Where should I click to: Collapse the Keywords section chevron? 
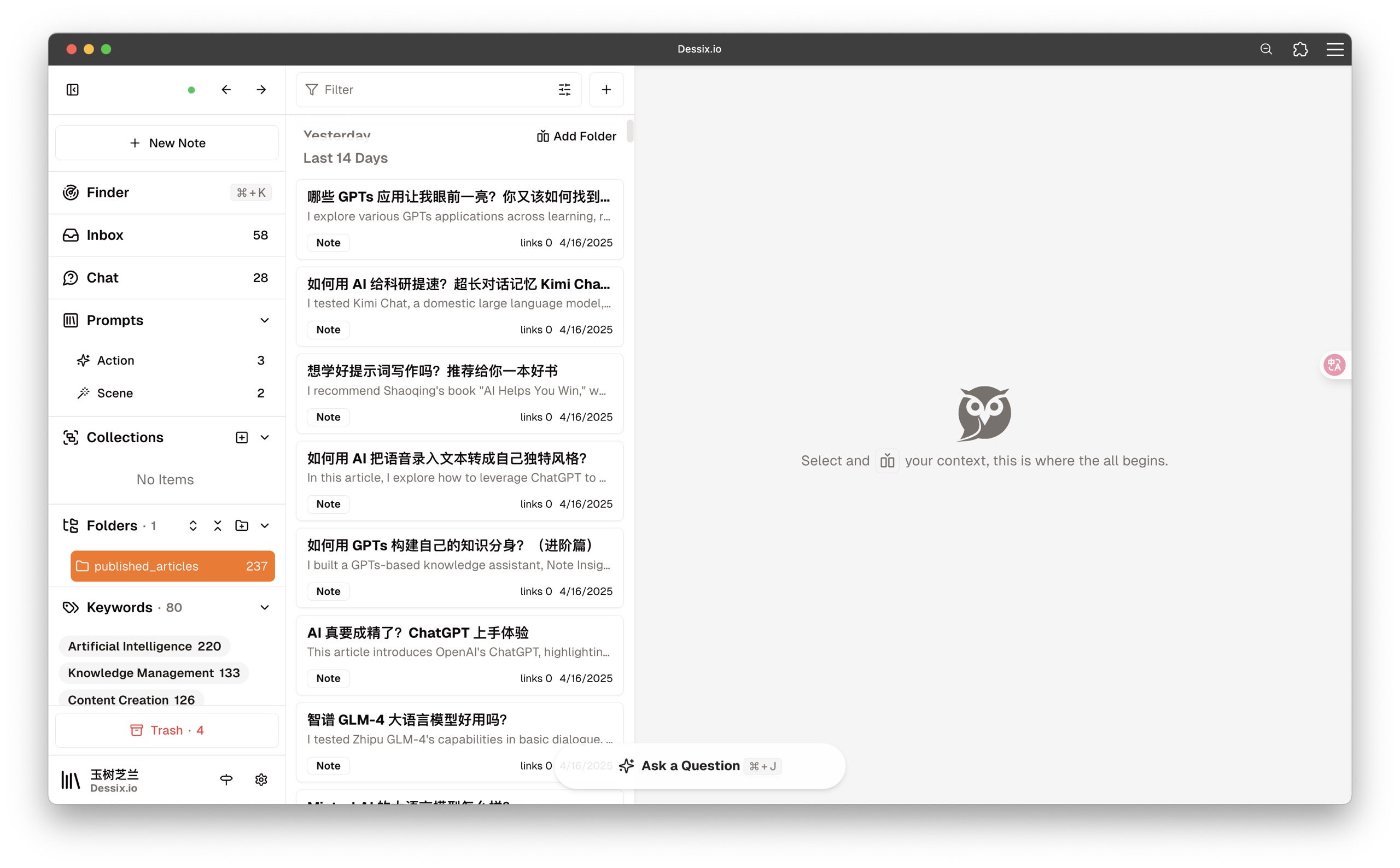point(265,607)
